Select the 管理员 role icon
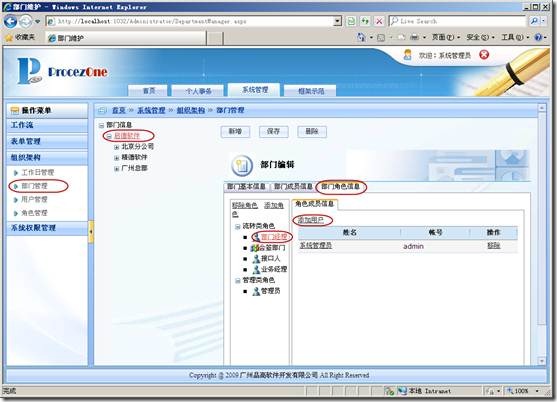 (256, 292)
